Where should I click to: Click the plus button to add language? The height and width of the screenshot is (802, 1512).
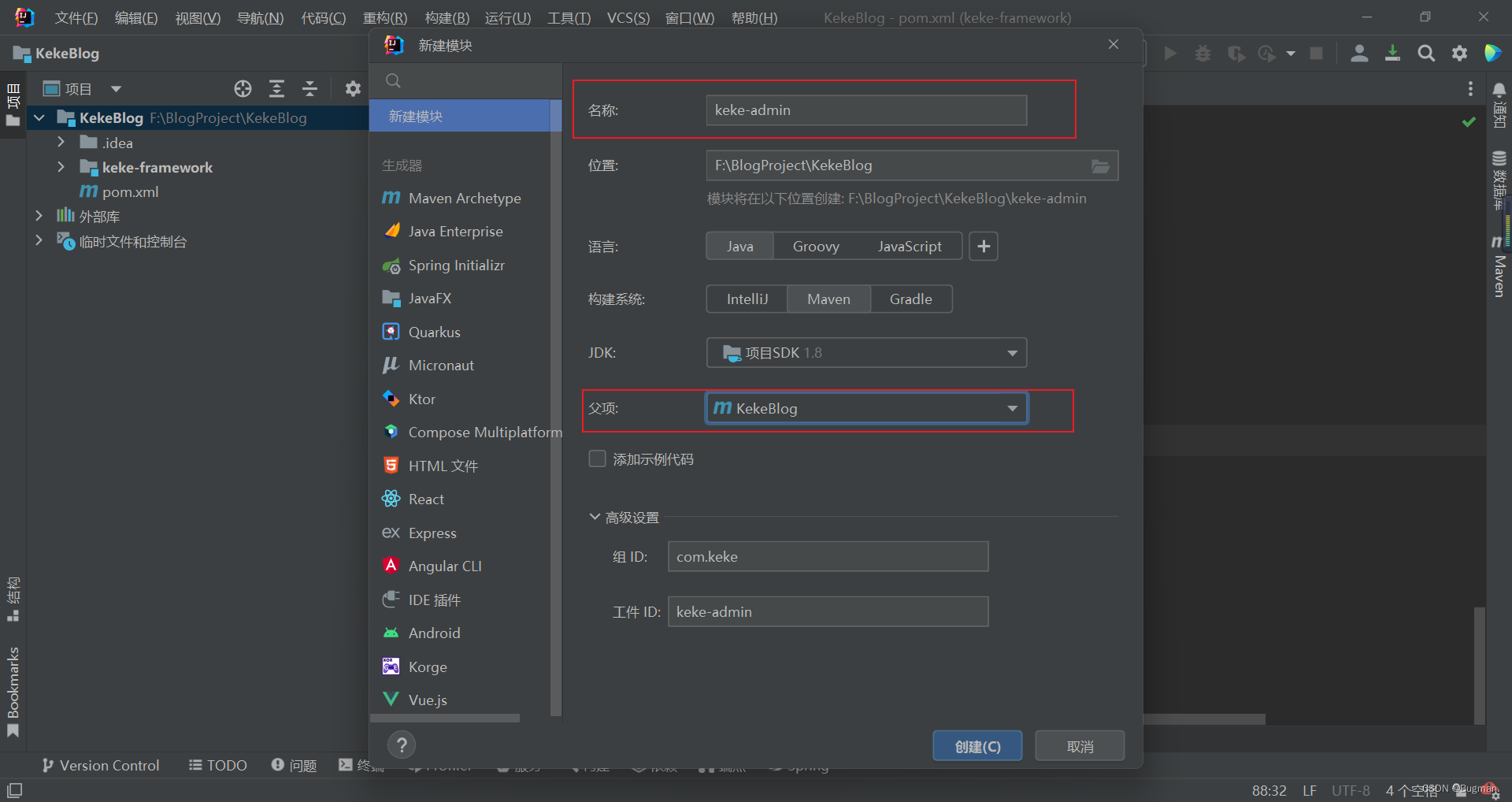coord(984,247)
